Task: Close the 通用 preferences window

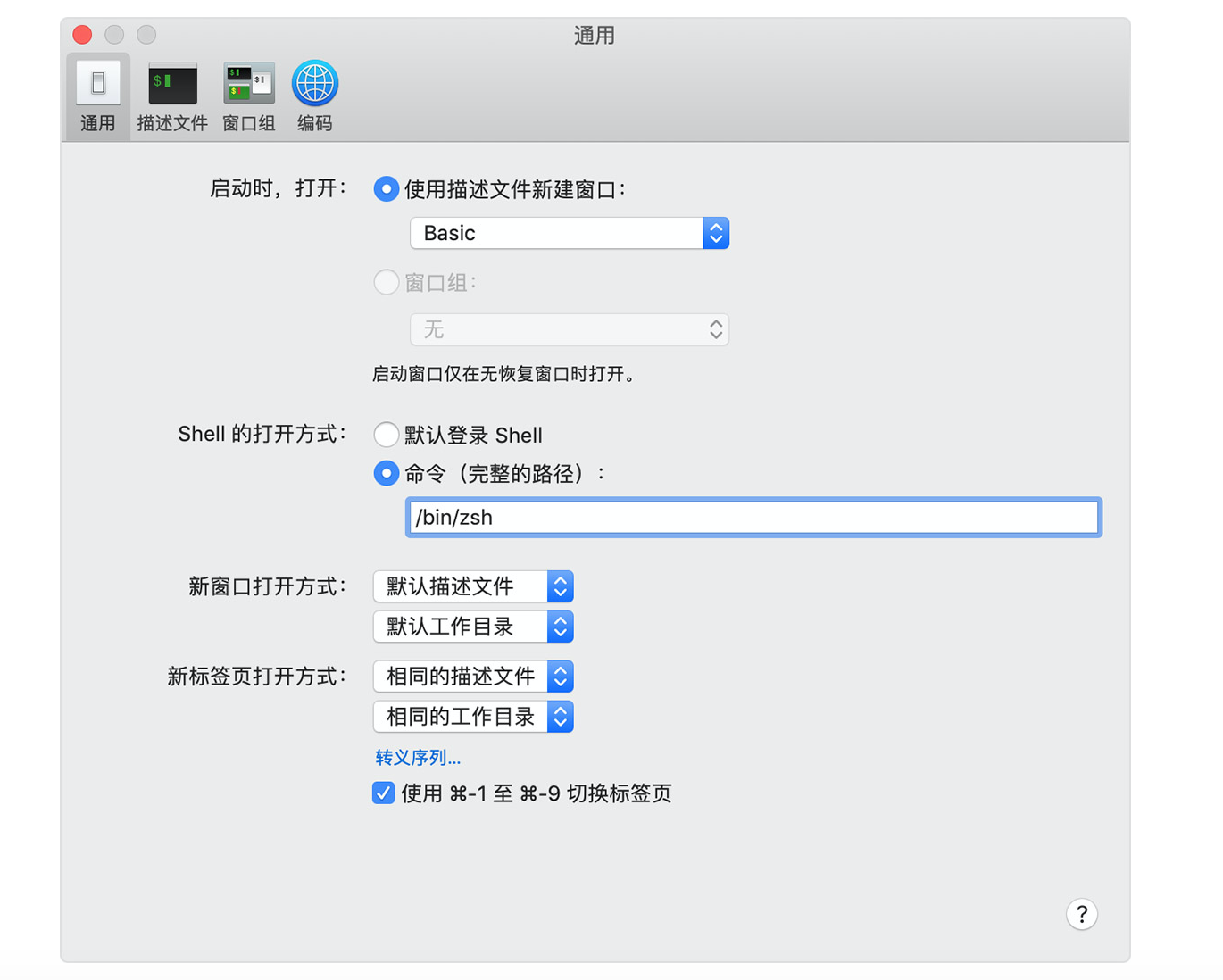Action: (82, 35)
